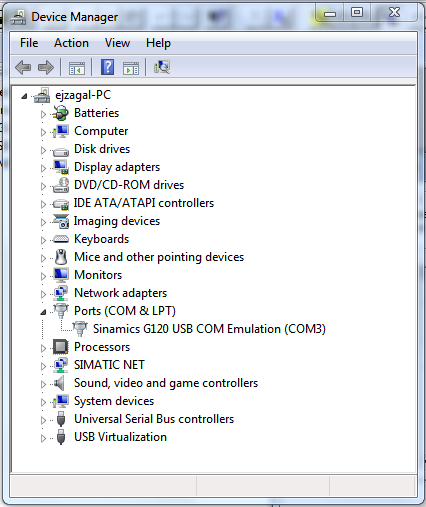The width and height of the screenshot is (426, 507).
Task: Click the Device Manager title bar icon
Action: (x=18, y=17)
